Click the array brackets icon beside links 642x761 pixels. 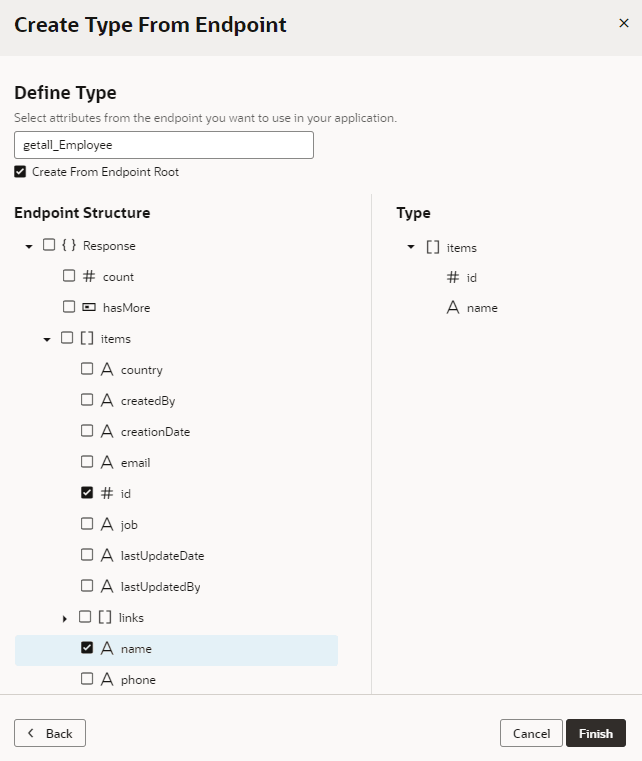104,617
